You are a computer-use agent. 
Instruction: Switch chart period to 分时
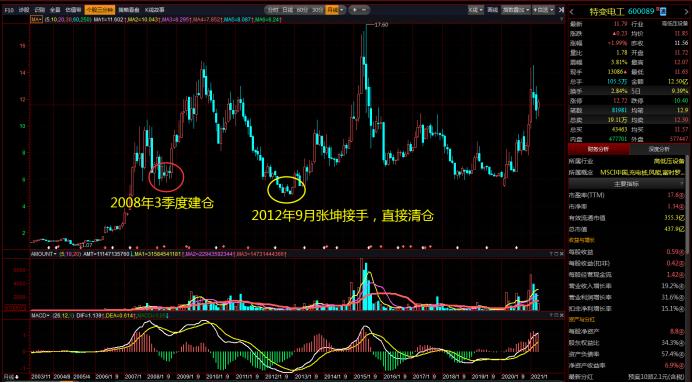pos(272,9)
